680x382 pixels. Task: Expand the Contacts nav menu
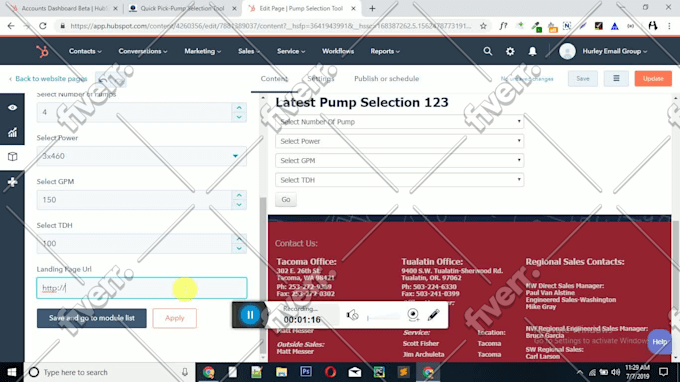point(85,51)
